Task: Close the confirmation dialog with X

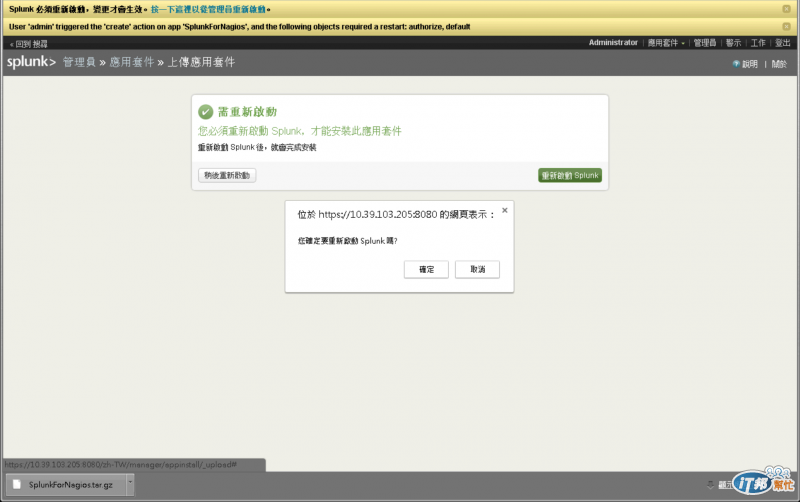Action: pos(505,210)
